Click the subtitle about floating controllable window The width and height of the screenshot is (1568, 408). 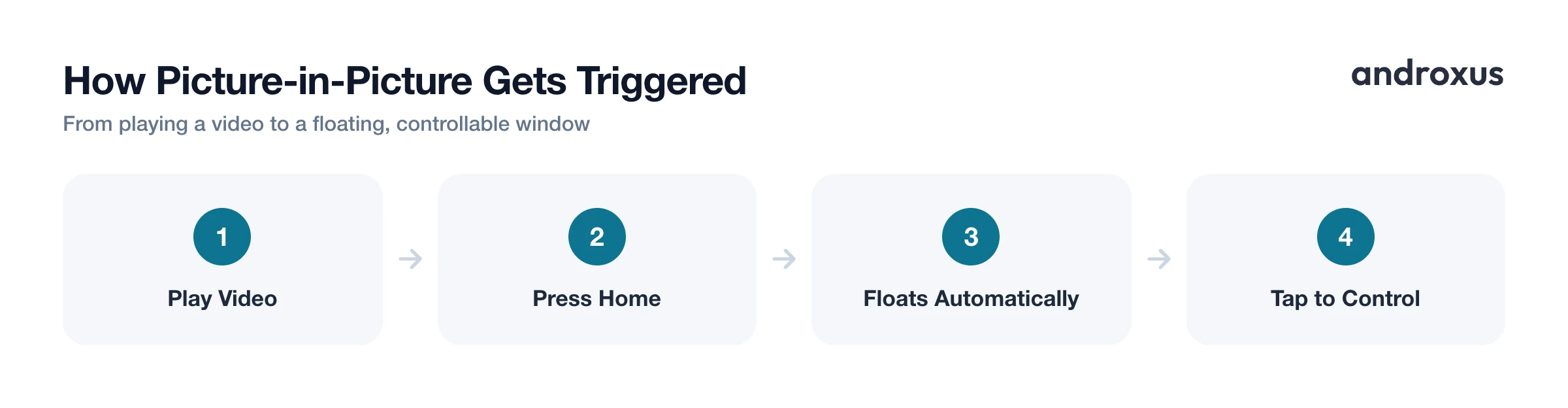tap(326, 124)
